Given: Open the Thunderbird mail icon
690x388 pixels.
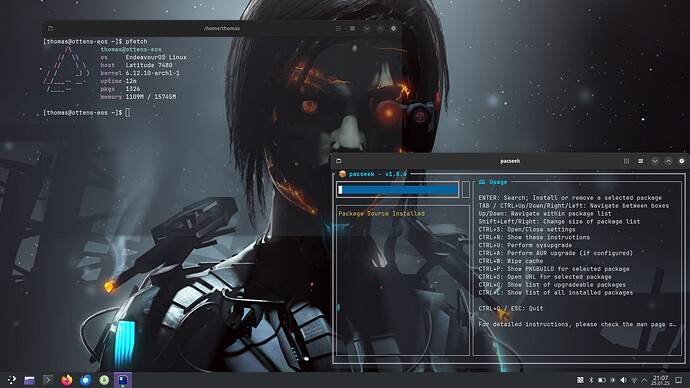Looking at the screenshot, I should tap(85, 380).
